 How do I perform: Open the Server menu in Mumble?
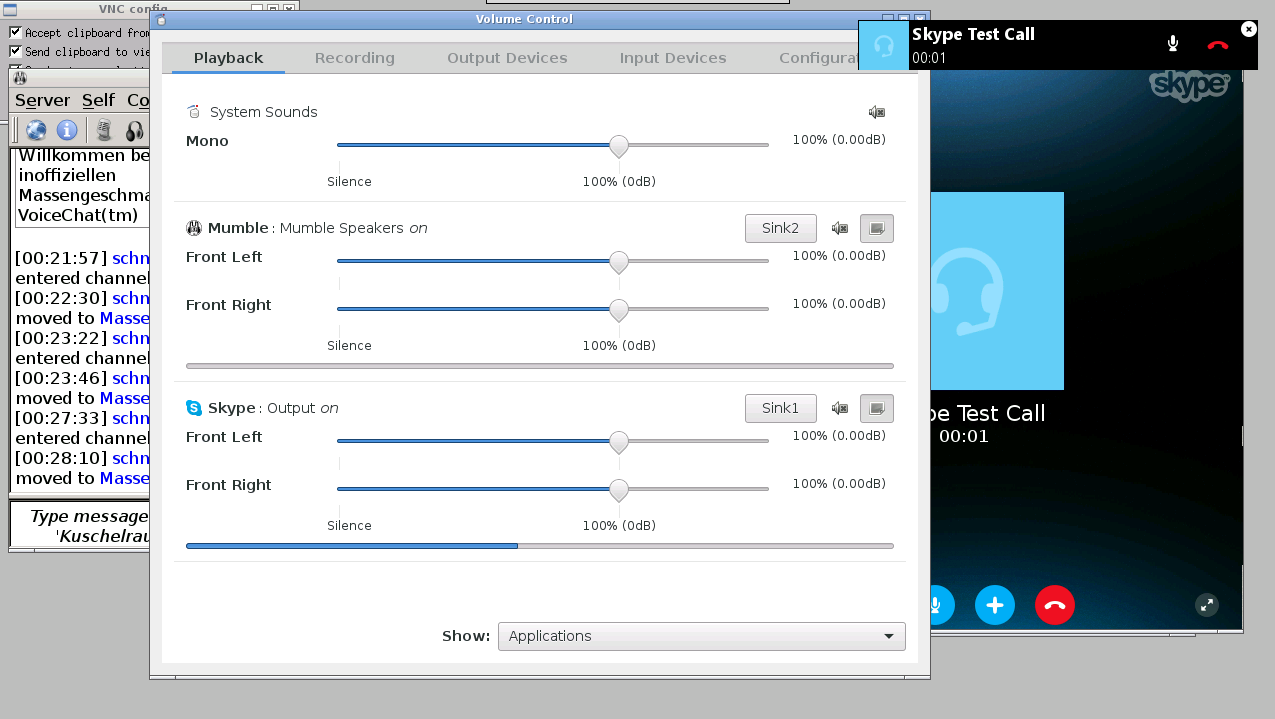[x=42, y=100]
